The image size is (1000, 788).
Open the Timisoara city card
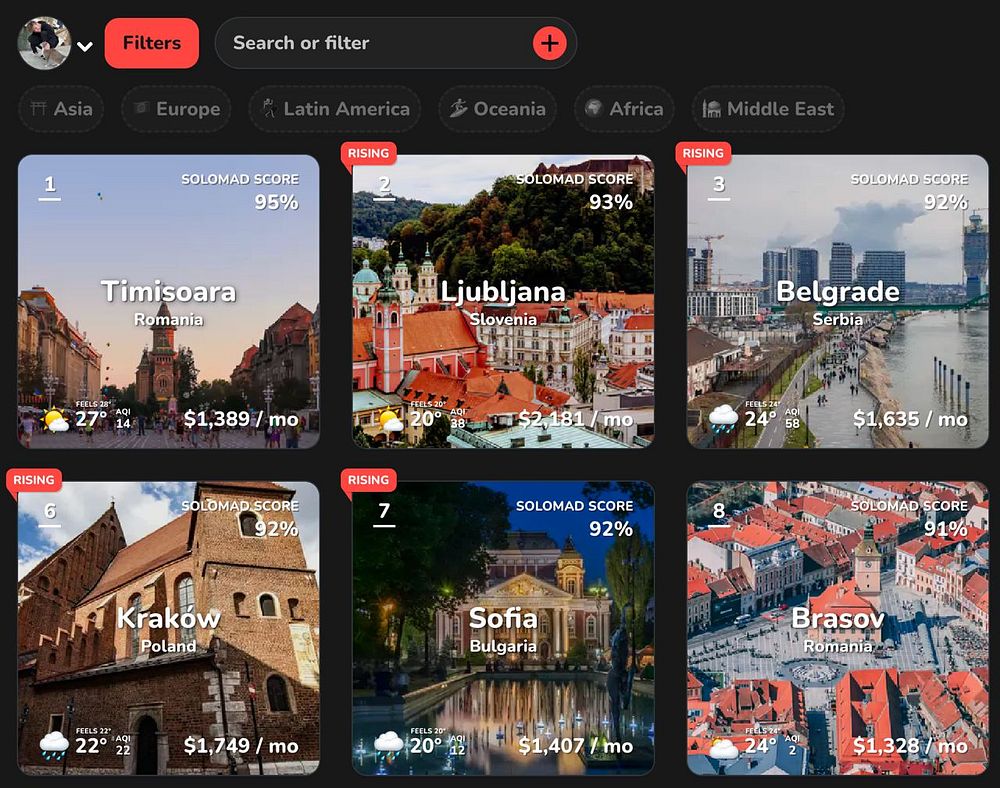tap(168, 302)
